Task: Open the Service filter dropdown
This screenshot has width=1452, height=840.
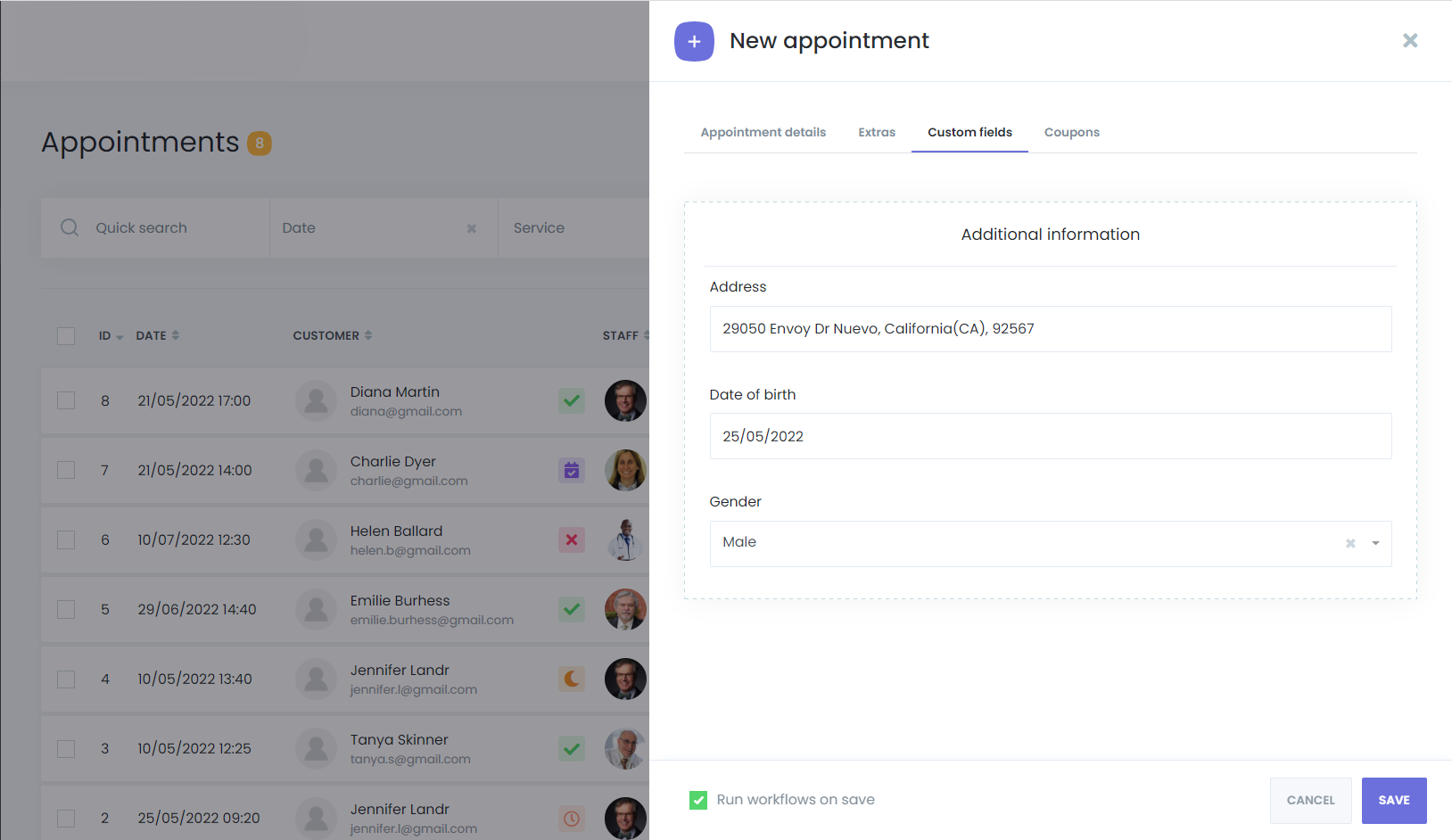Action: tap(580, 227)
